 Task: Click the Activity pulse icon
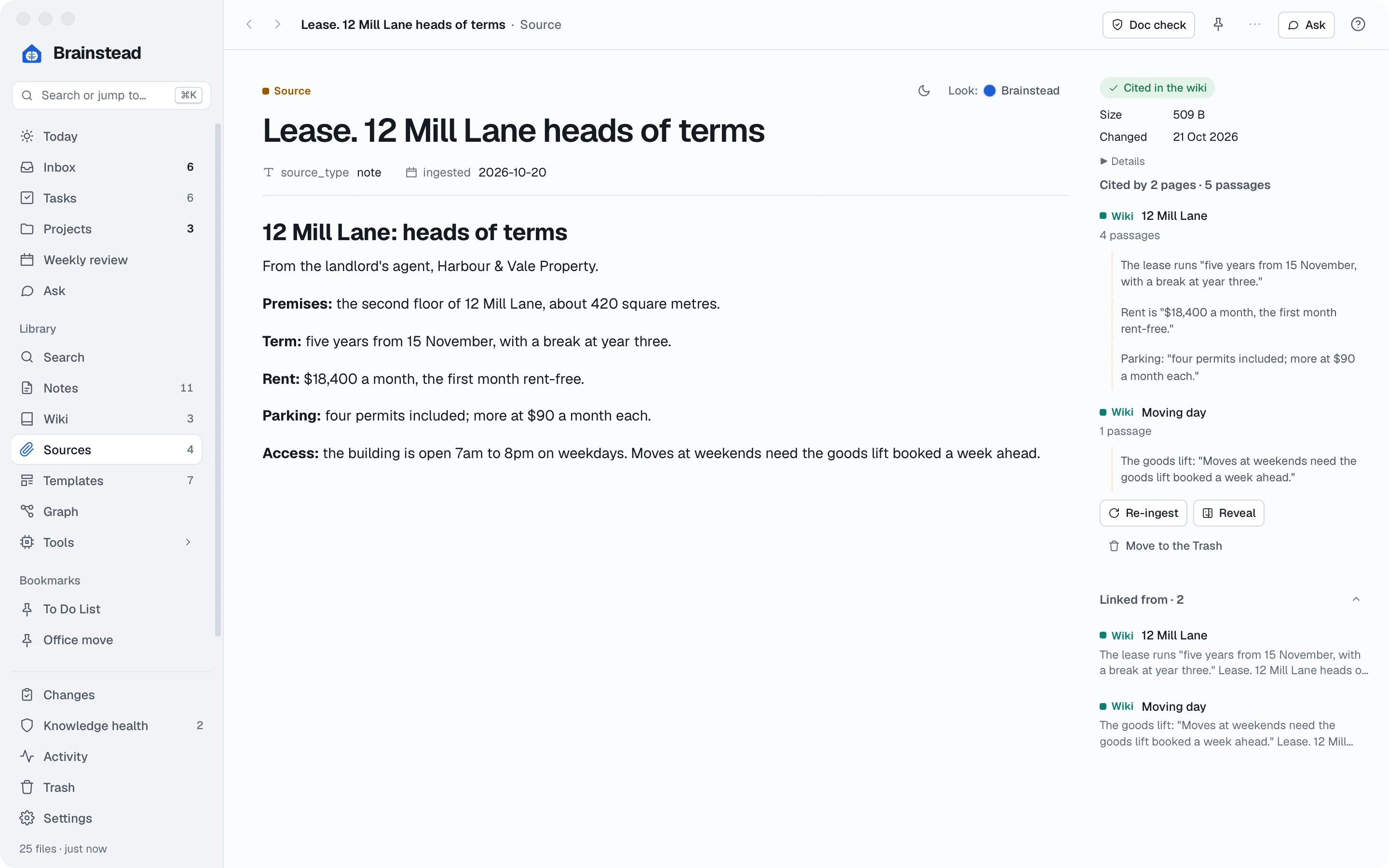coord(27,757)
